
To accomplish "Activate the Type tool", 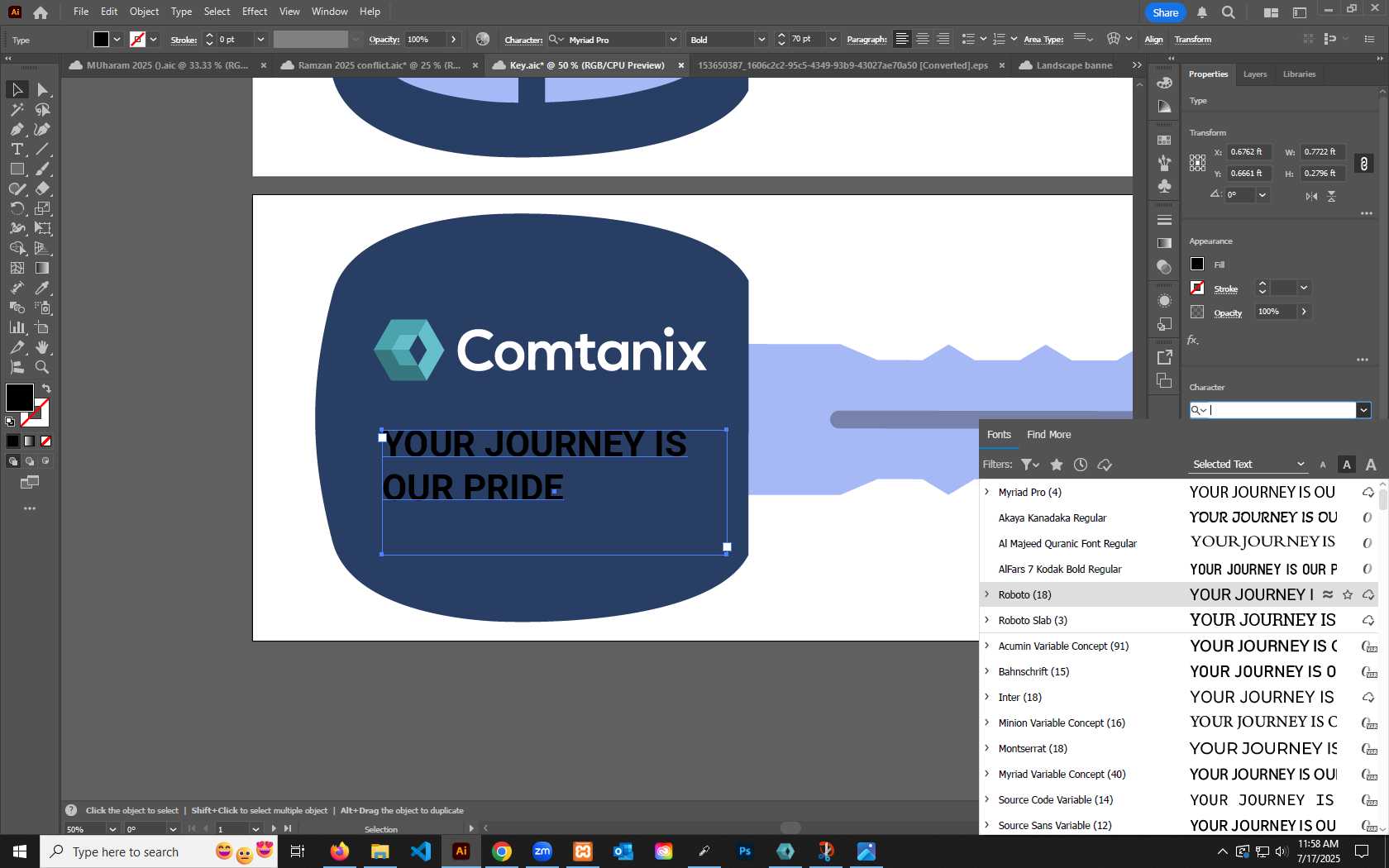I will click(x=17, y=149).
